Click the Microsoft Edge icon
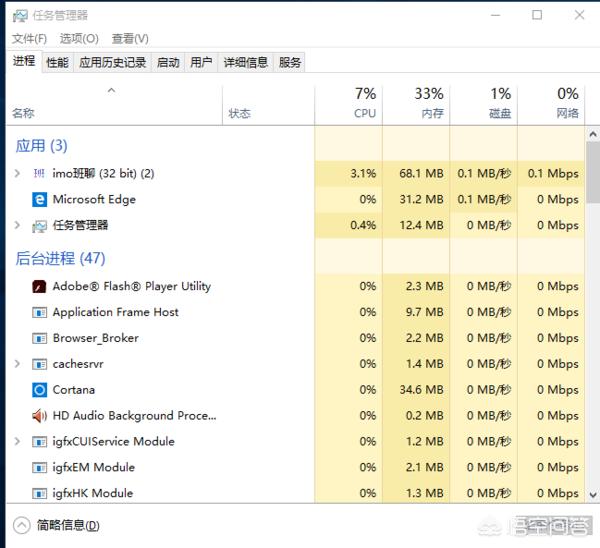600x548 pixels. pos(39,199)
